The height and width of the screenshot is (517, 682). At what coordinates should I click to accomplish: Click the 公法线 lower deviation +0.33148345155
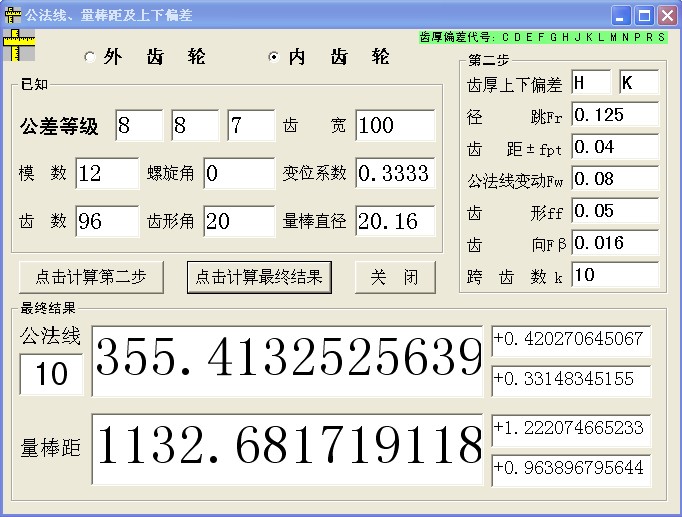coord(571,380)
